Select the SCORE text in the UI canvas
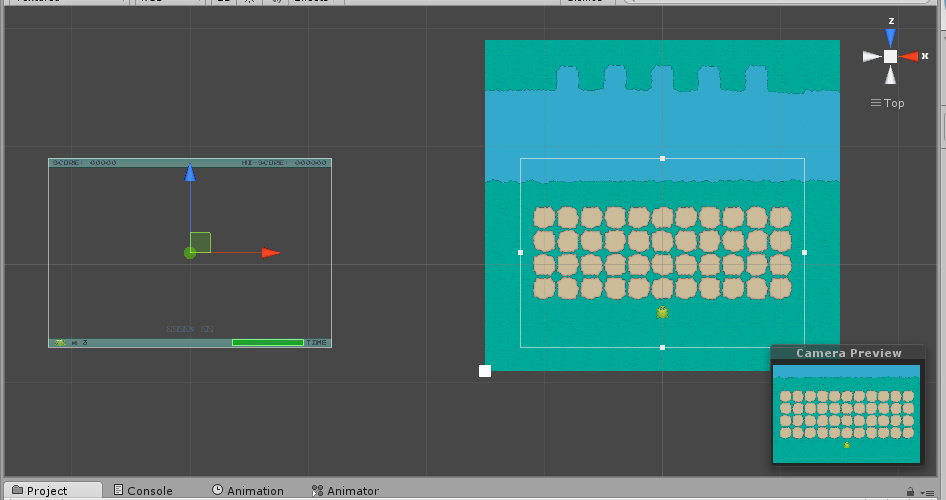This screenshot has width=946, height=500. click(84, 163)
